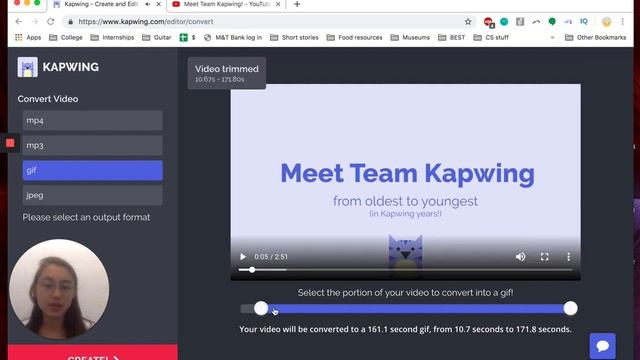Click the red recording stop indicator
The image size is (640, 360).
[10, 143]
